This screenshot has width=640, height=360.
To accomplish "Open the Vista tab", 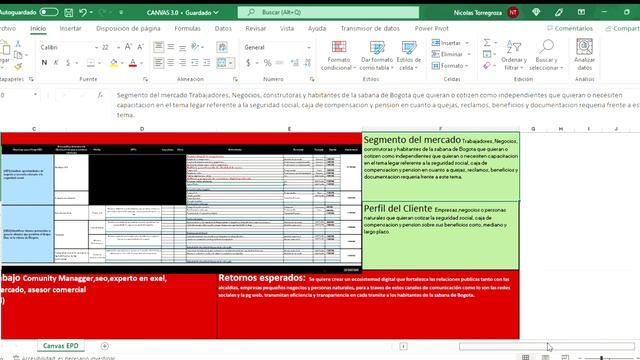I will [287, 29].
